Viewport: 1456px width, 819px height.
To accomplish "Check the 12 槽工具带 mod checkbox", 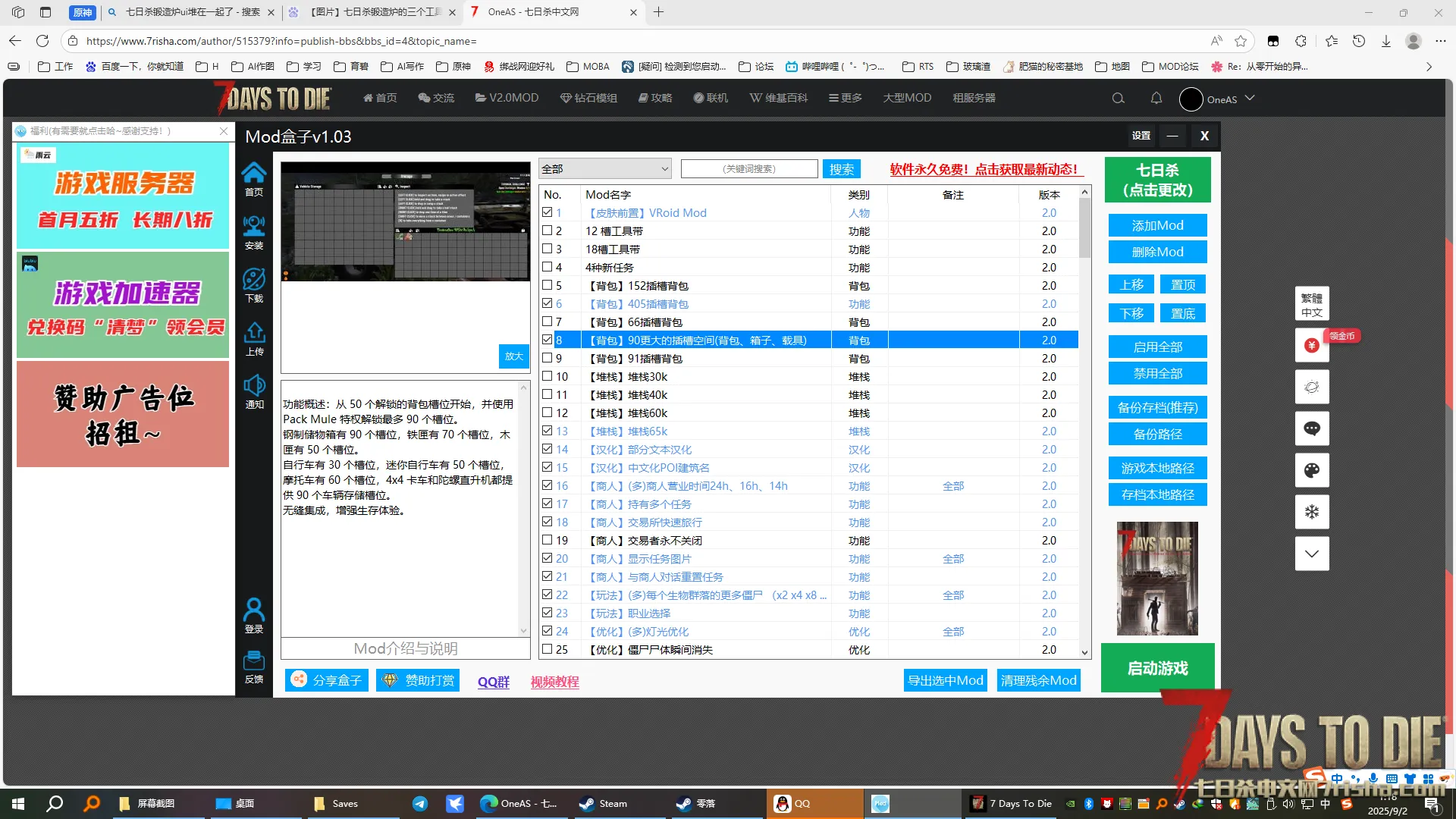I will pos(548,231).
